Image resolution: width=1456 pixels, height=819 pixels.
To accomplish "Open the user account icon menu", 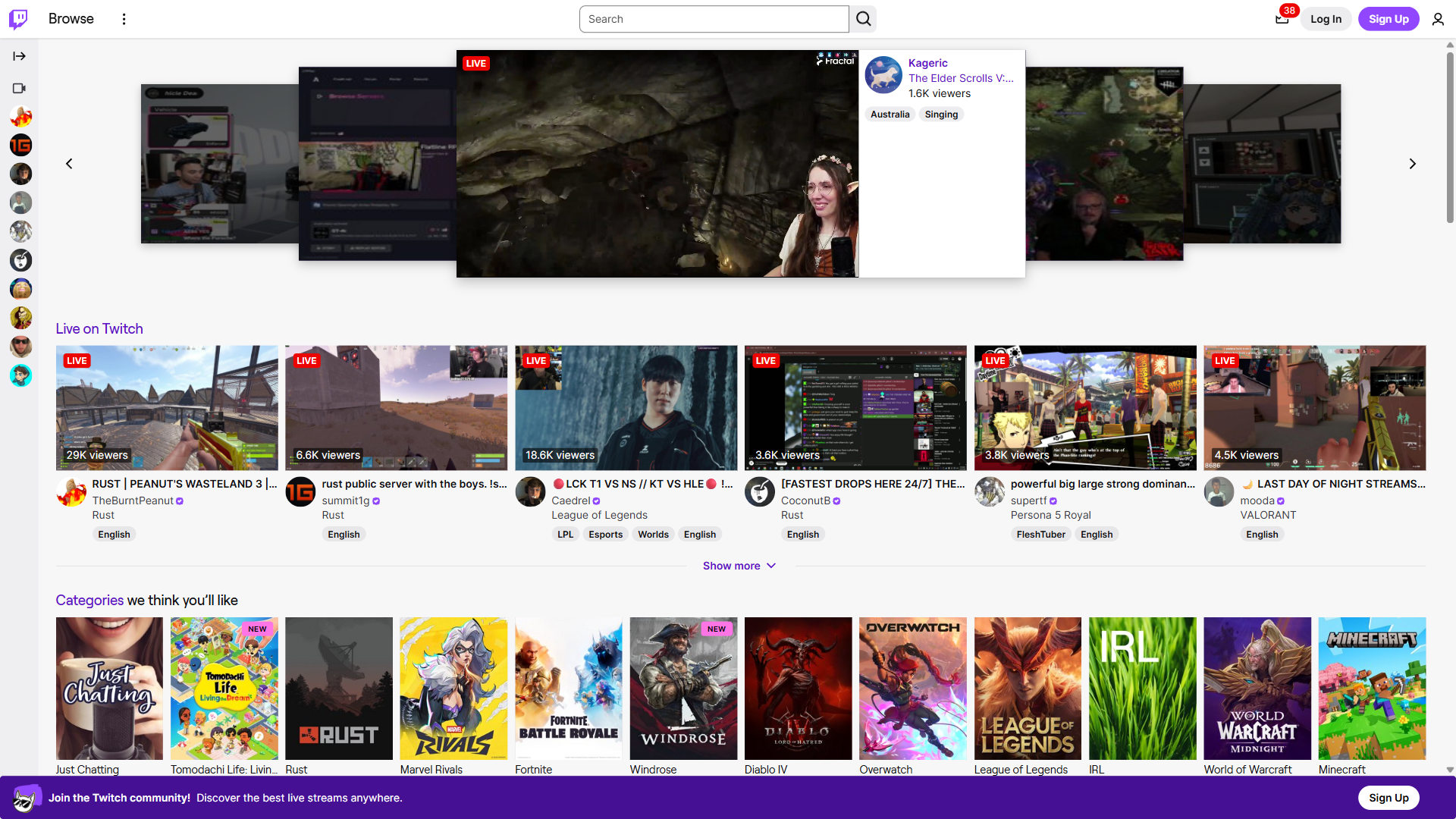I will 1438,19.
